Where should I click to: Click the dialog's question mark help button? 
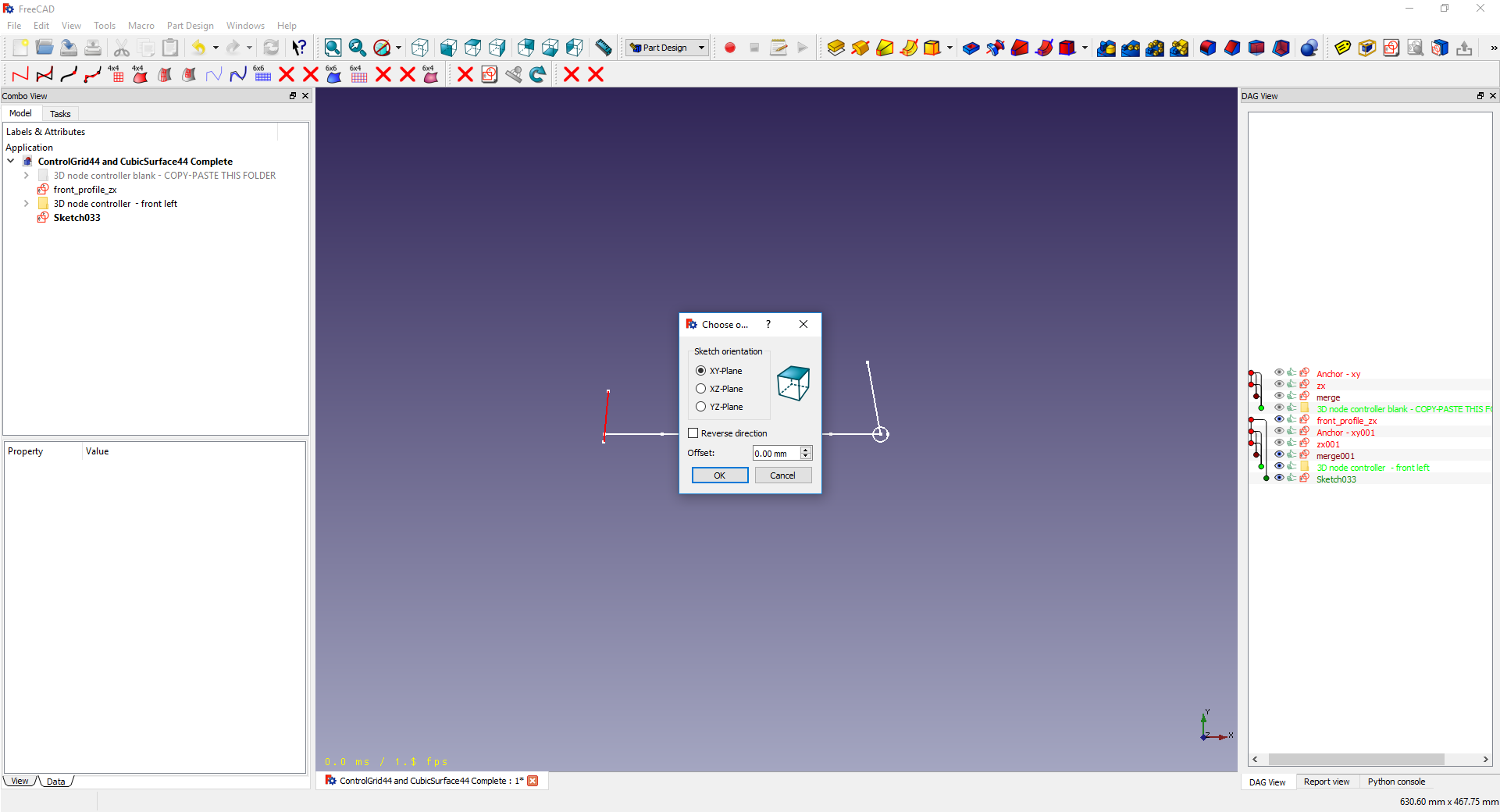click(768, 324)
